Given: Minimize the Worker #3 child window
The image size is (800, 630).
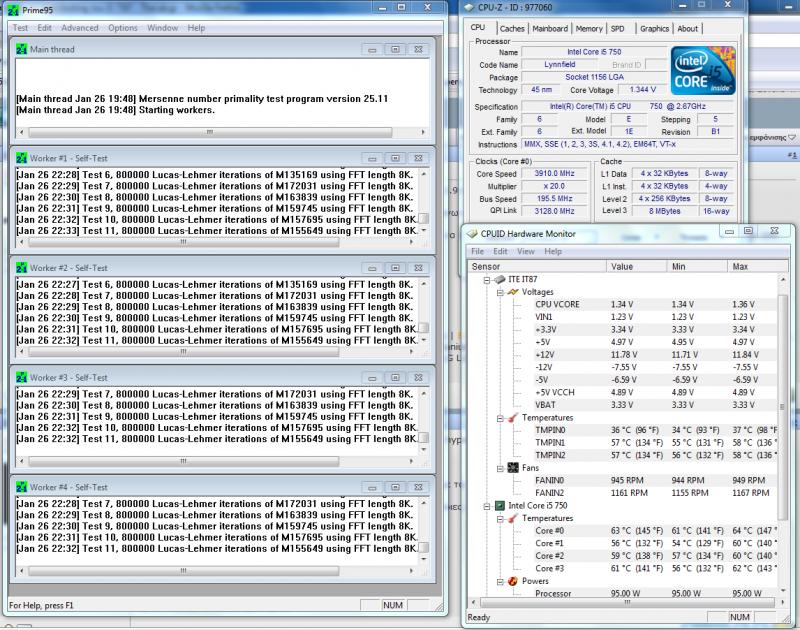Looking at the screenshot, I should 372,378.
